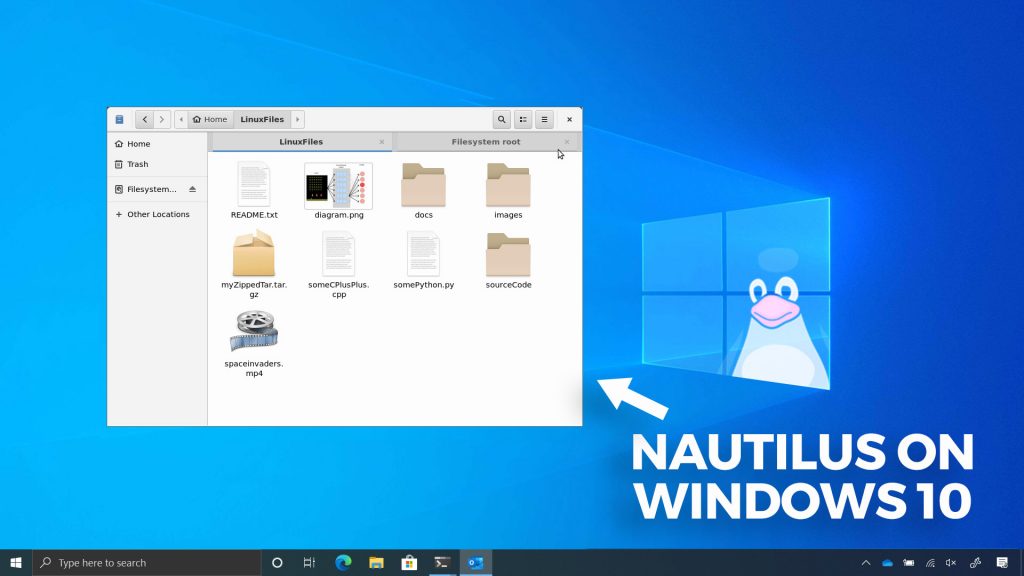This screenshot has width=1024, height=576.
Task: Click the Nautilus sidebar bookmark icon in header
Action: coord(120,120)
